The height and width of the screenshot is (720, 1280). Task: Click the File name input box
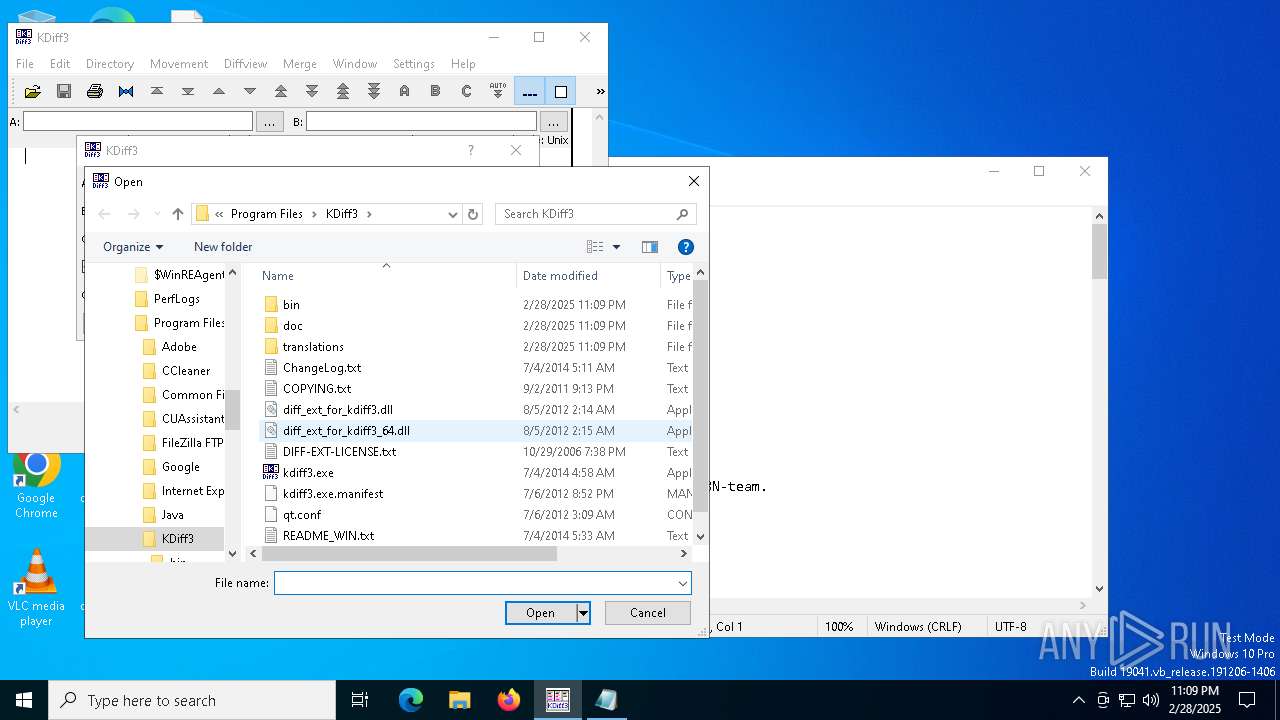476,583
